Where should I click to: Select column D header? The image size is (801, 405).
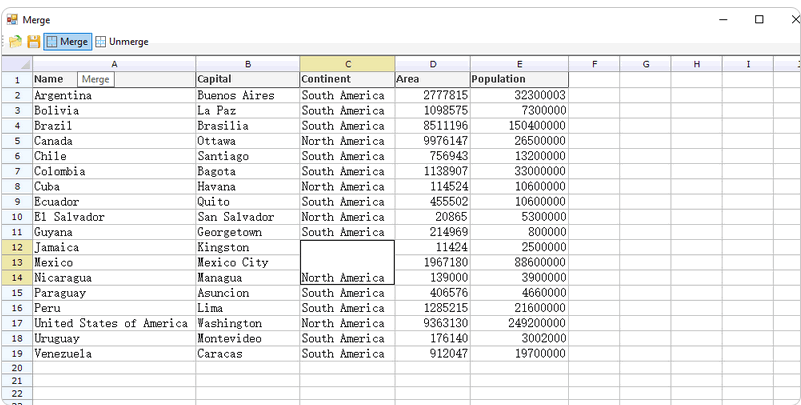433,64
